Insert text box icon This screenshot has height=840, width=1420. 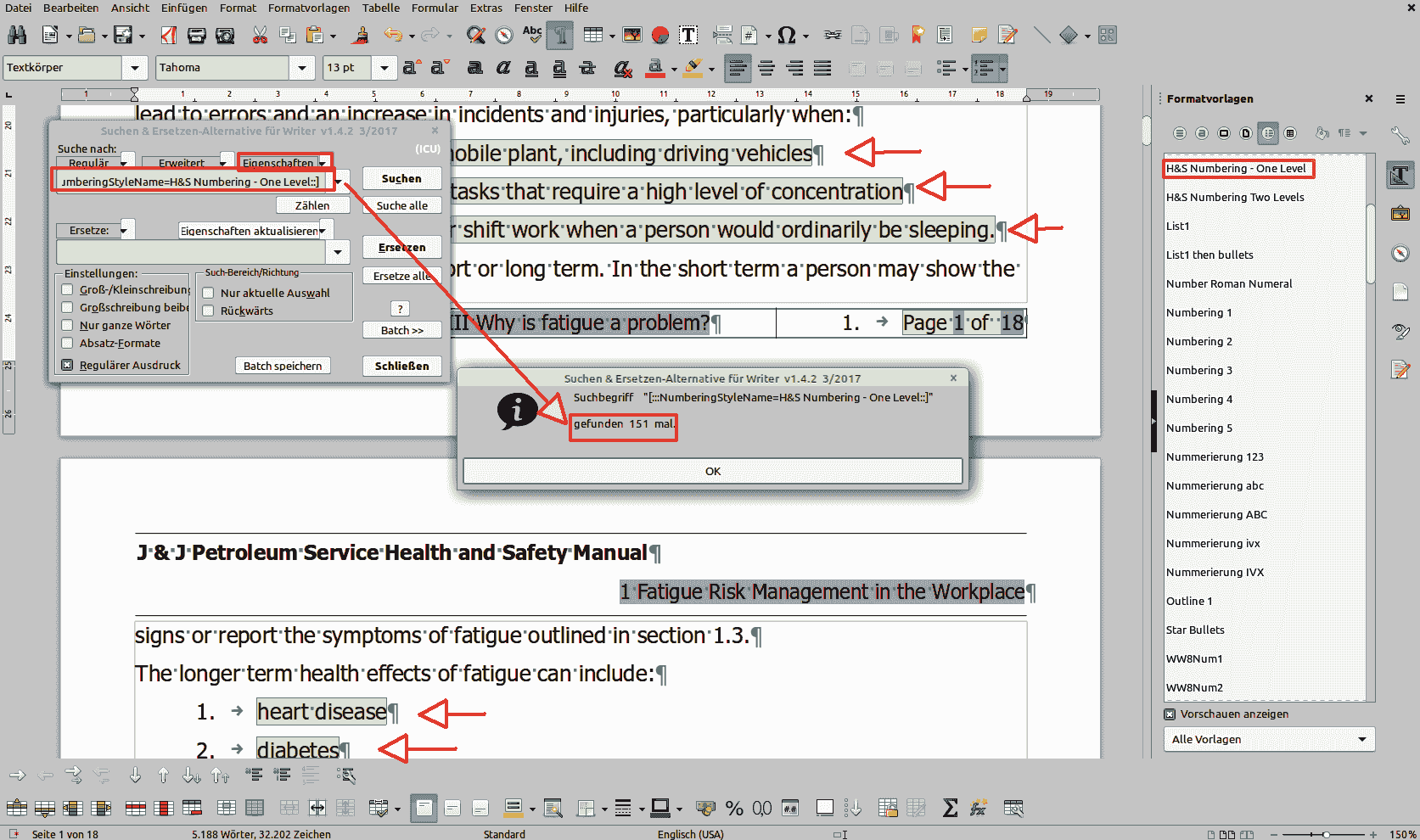[x=688, y=35]
